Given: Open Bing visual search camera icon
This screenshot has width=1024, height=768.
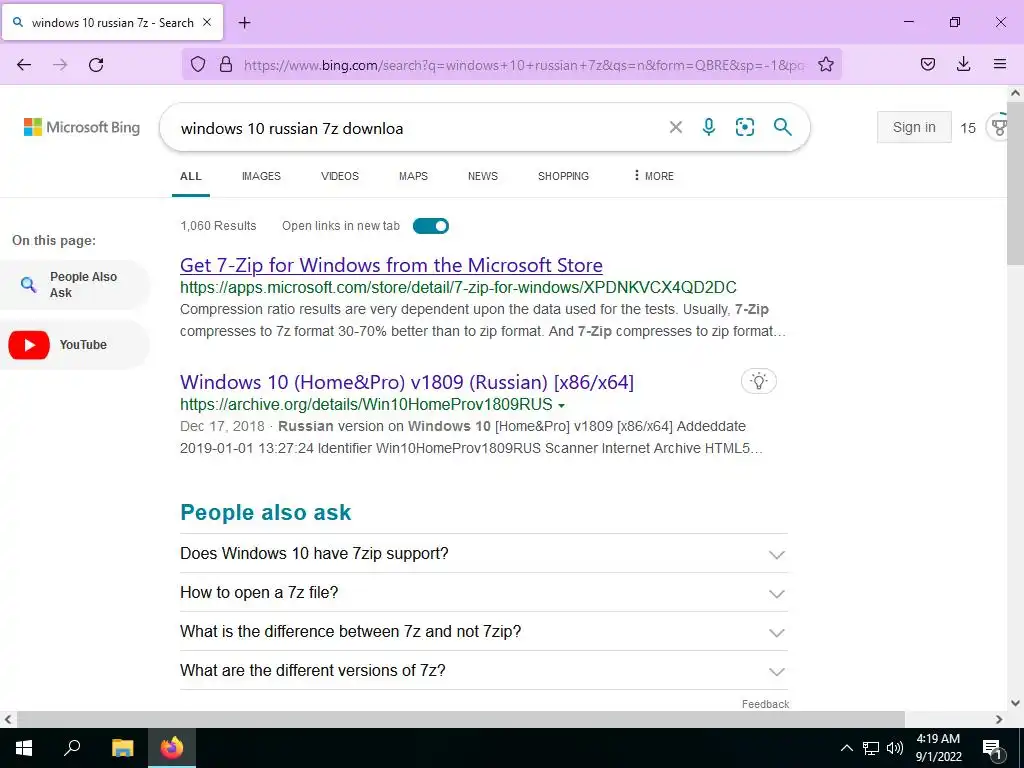Looking at the screenshot, I should (x=744, y=127).
